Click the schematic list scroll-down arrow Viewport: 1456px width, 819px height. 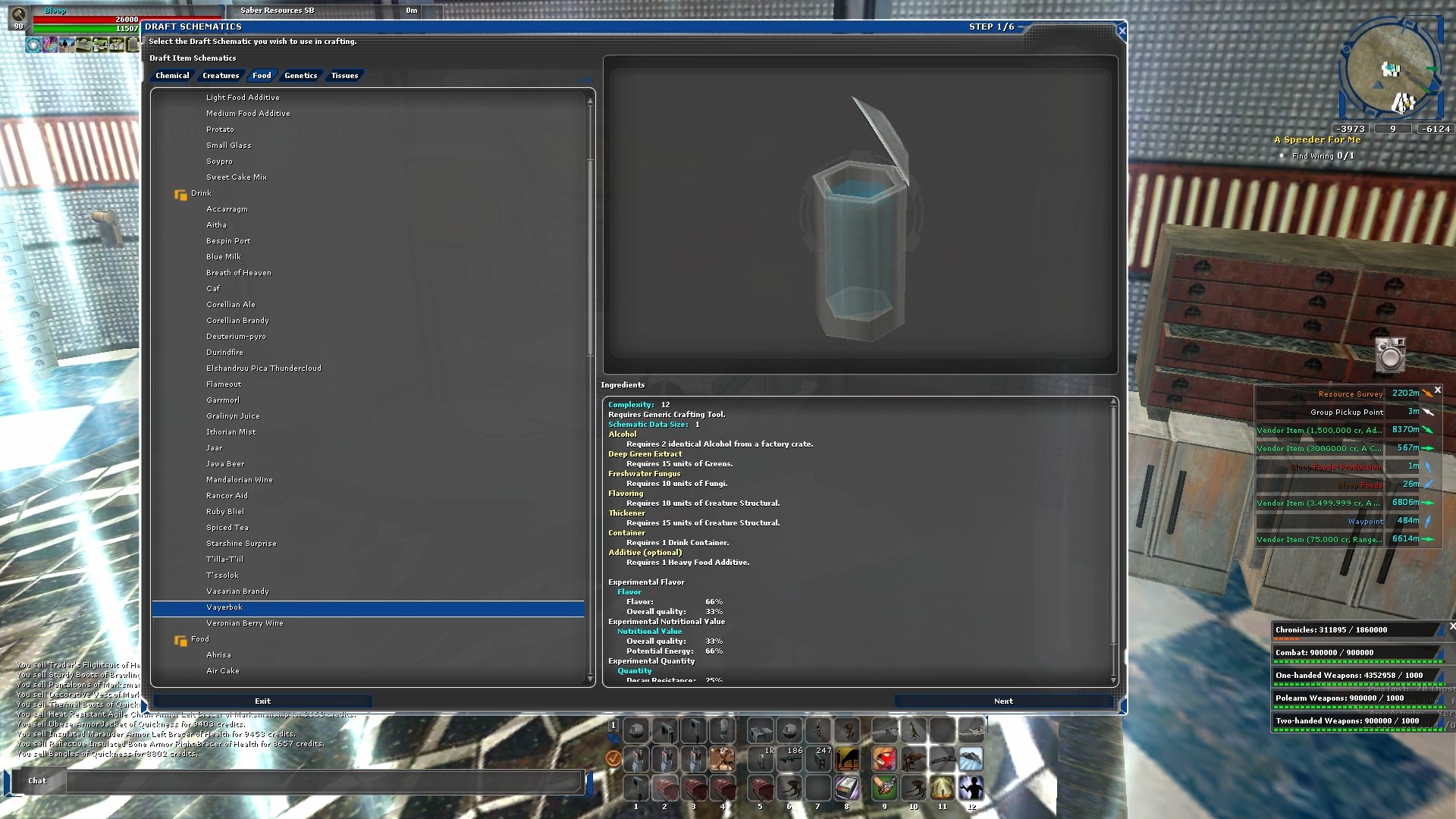[x=590, y=679]
